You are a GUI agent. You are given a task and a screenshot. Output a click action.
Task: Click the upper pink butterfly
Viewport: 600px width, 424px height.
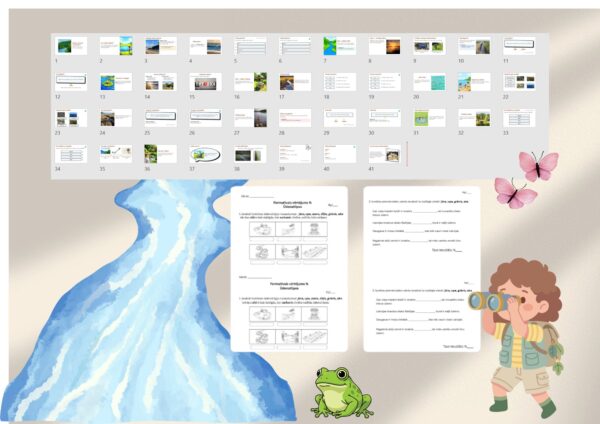538,165
